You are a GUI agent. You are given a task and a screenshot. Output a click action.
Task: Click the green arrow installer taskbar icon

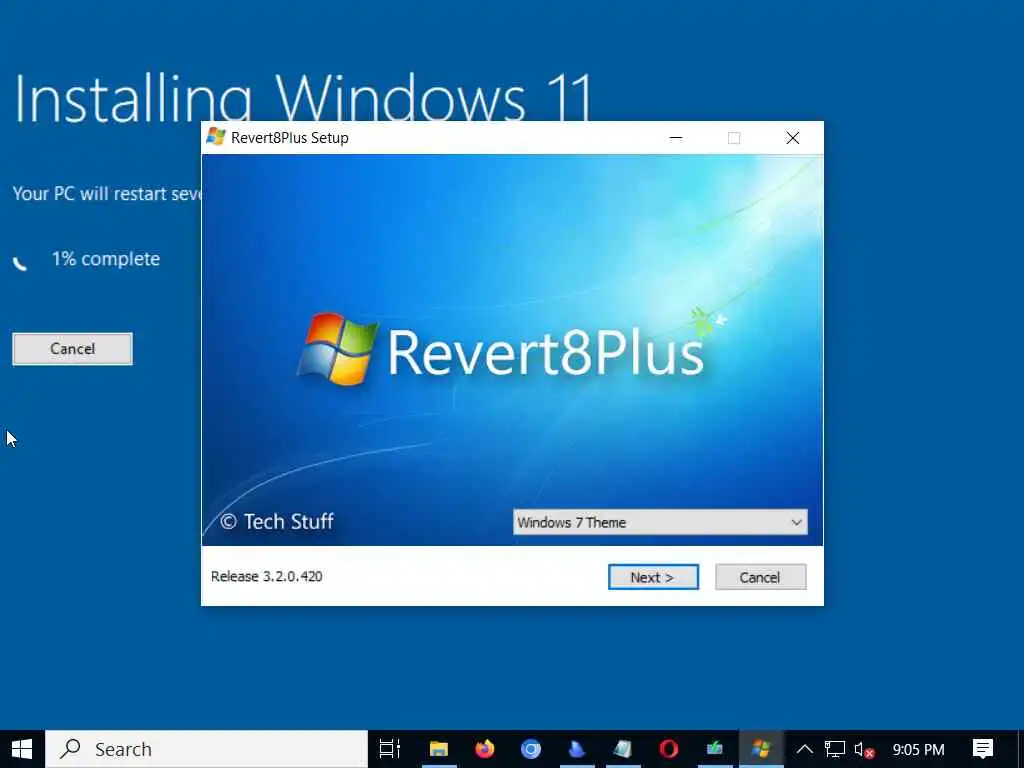(x=714, y=749)
